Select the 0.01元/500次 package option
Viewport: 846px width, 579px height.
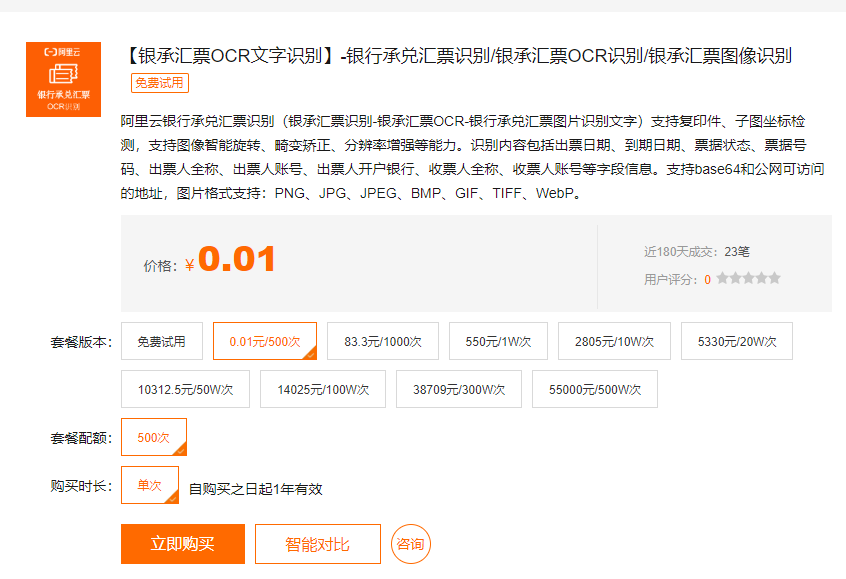pos(265,341)
